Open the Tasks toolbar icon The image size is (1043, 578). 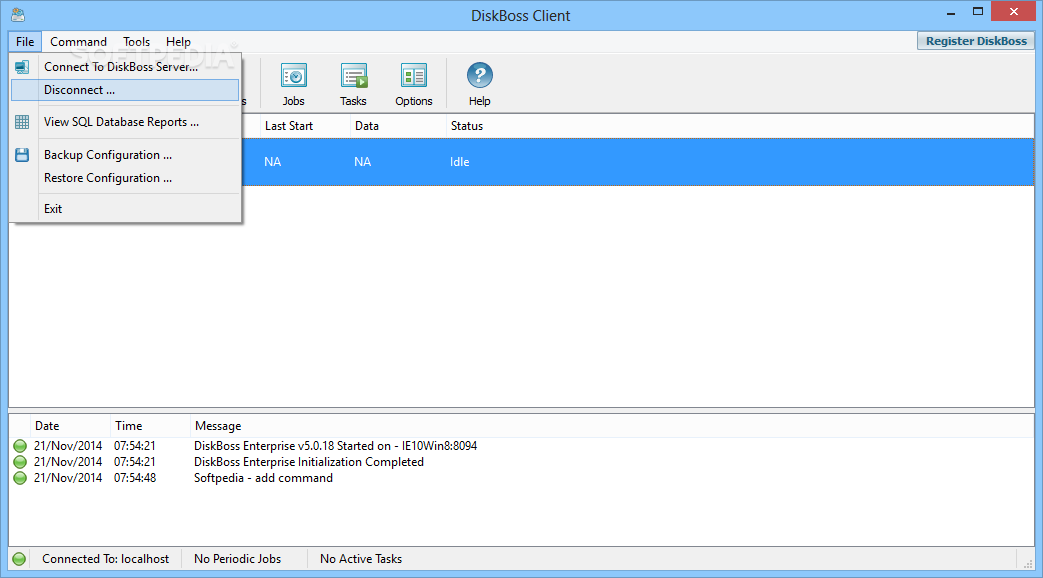353,84
